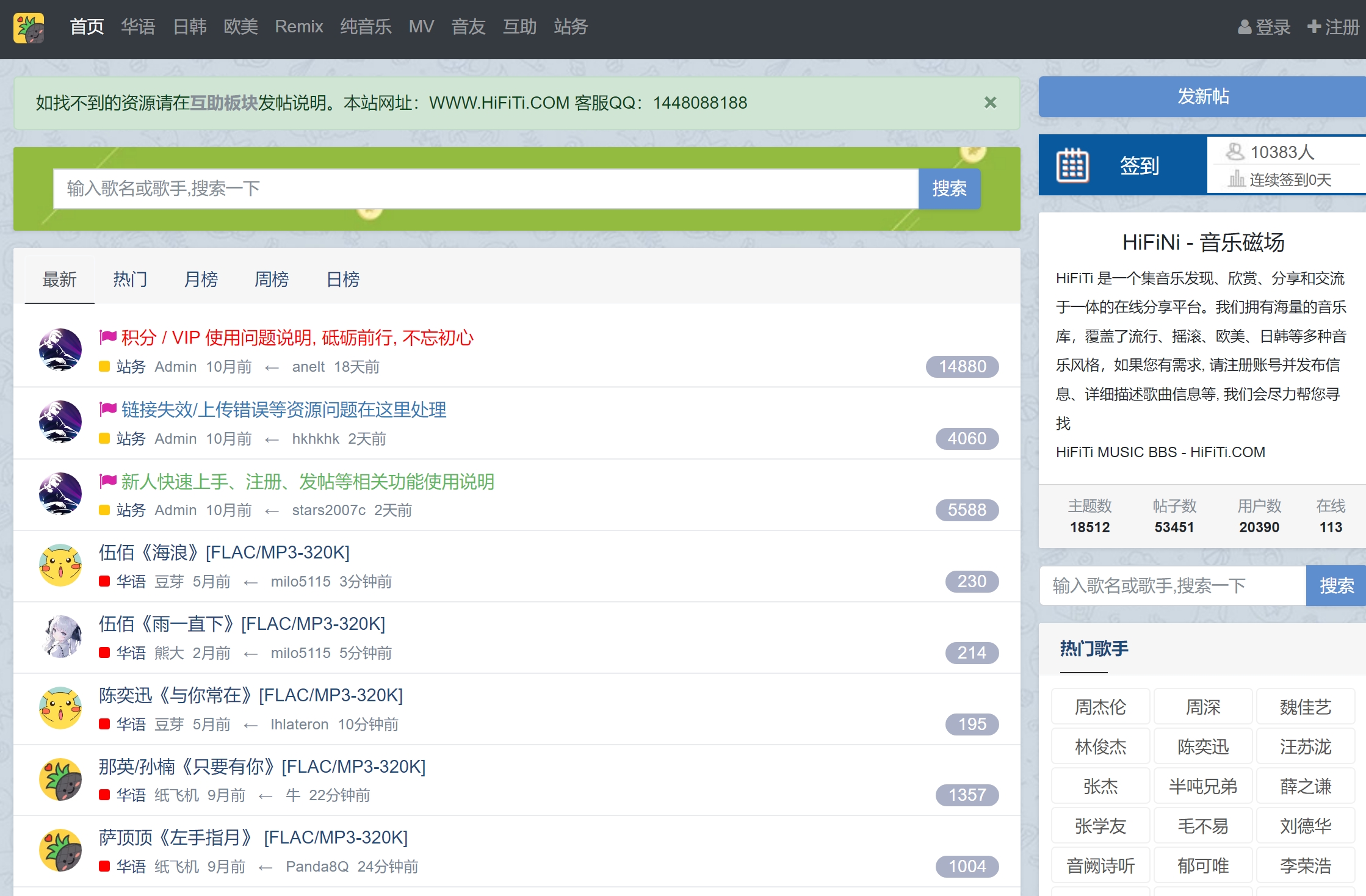This screenshot has width=1366, height=896.
Task: Open the 陈奕迅《与你常在》post link
Action: (251, 695)
